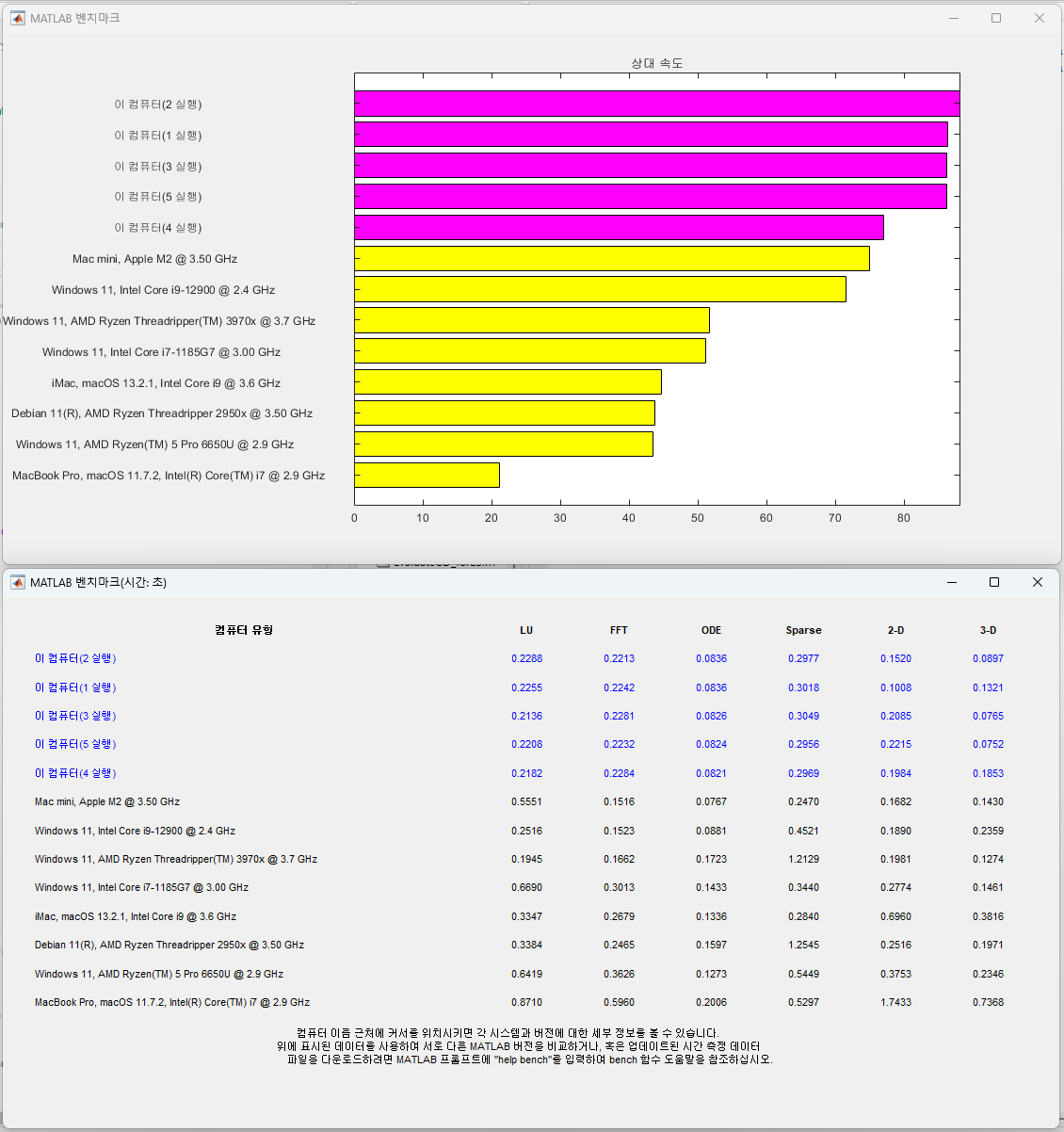Click the 3-D column header
This screenshot has height=1132, width=1064.
988,630
